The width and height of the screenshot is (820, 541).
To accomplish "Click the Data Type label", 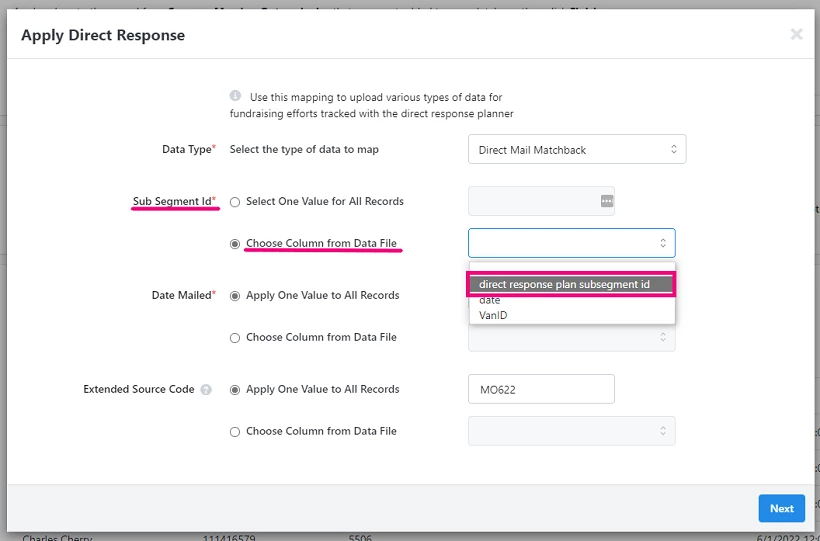I will click(189, 149).
